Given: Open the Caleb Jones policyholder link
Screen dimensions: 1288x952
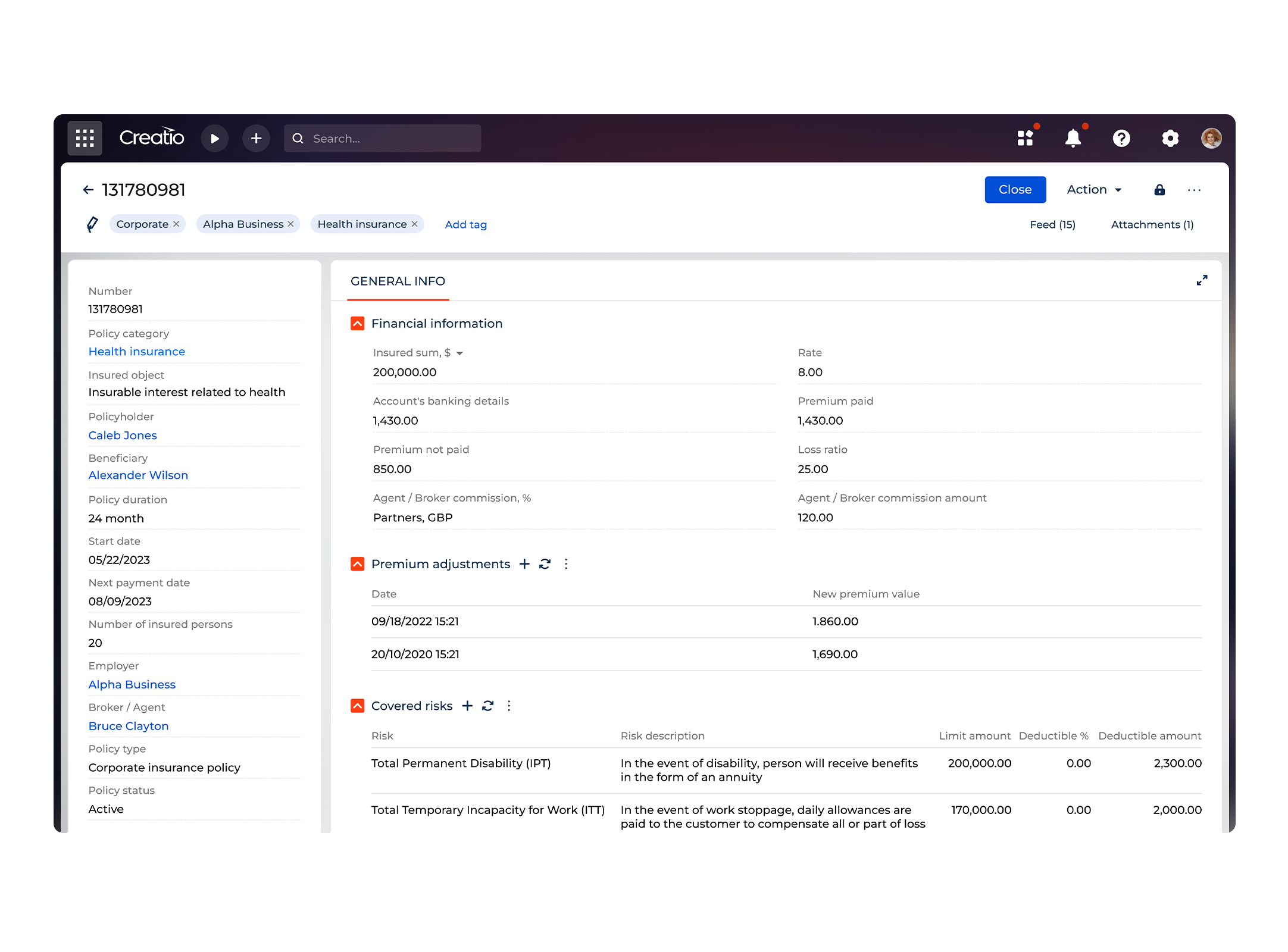Looking at the screenshot, I should click(x=123, y=435).
